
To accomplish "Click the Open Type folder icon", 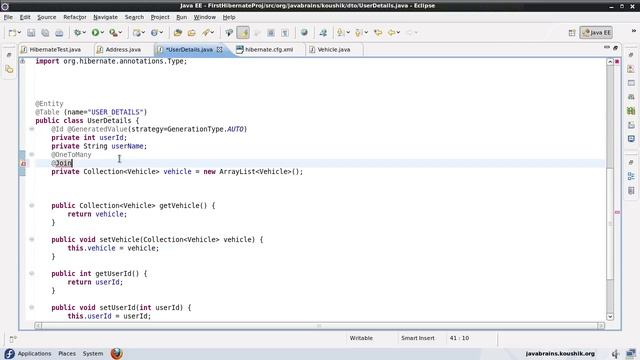I will tap(178, 33).
